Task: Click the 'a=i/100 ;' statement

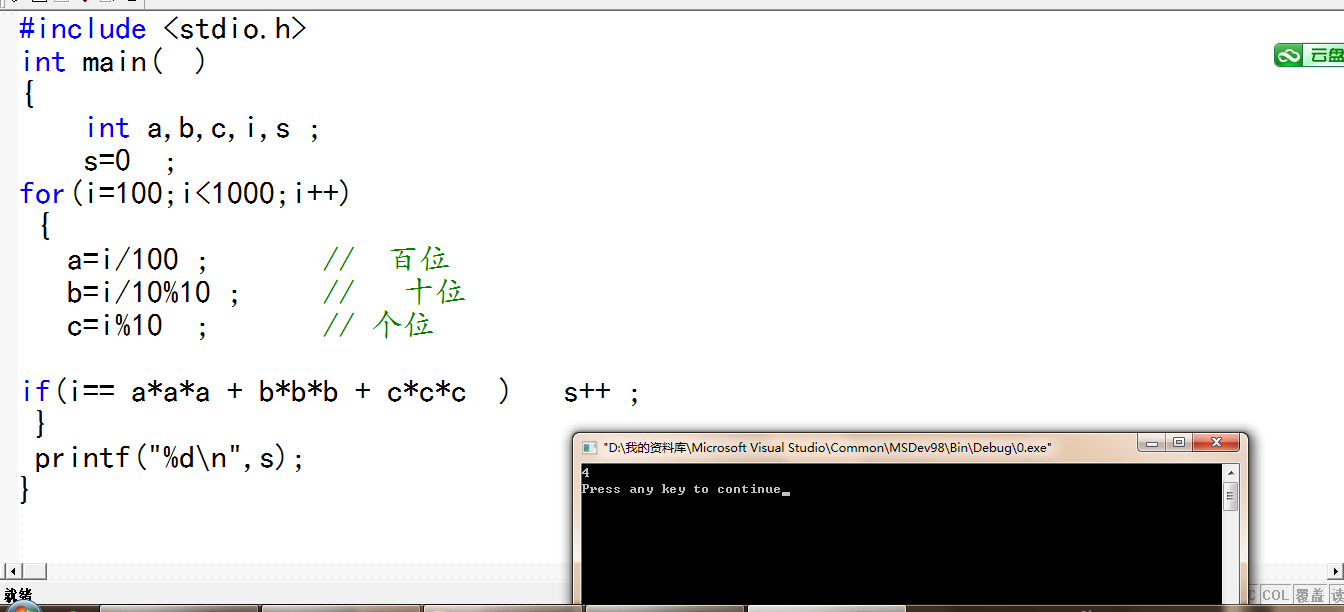Action: [x=137, y=260]
